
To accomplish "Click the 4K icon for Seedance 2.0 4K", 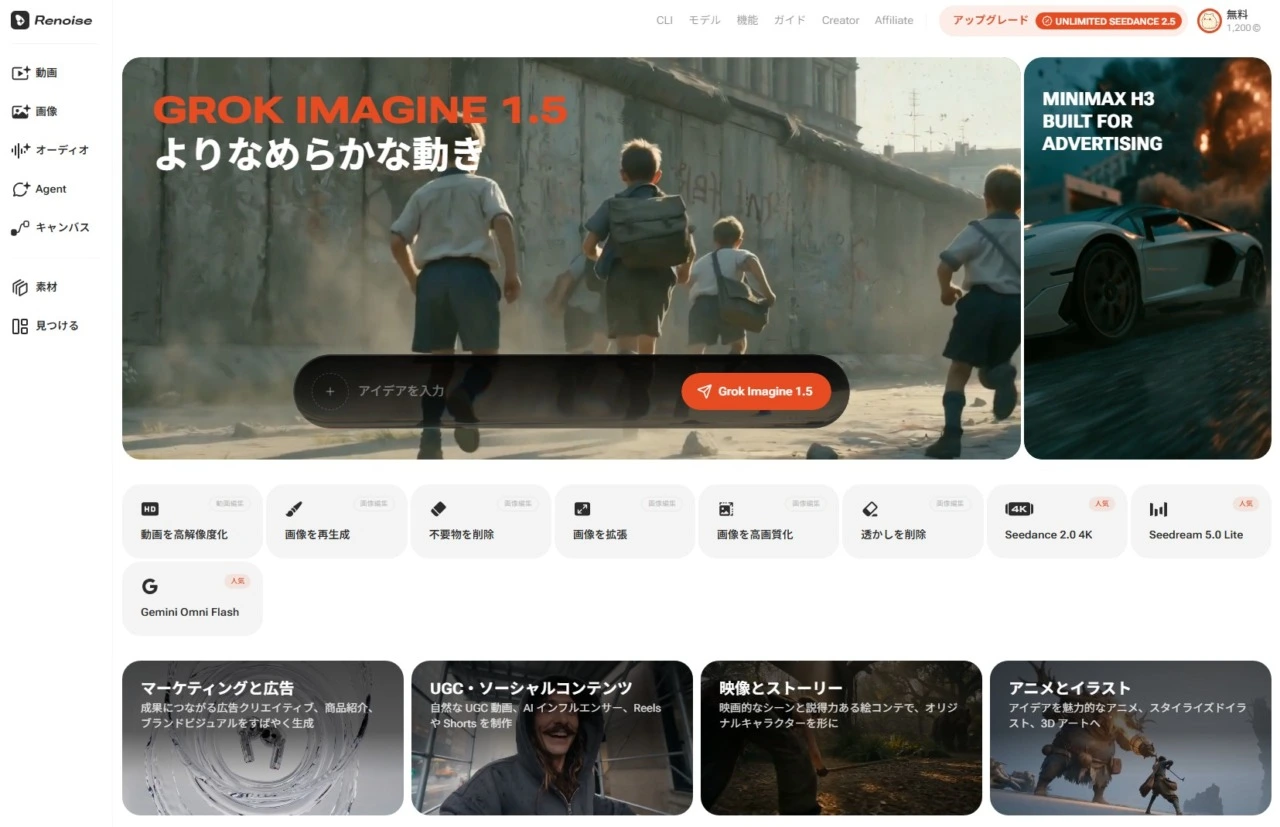I will [x=1019, y=509].
